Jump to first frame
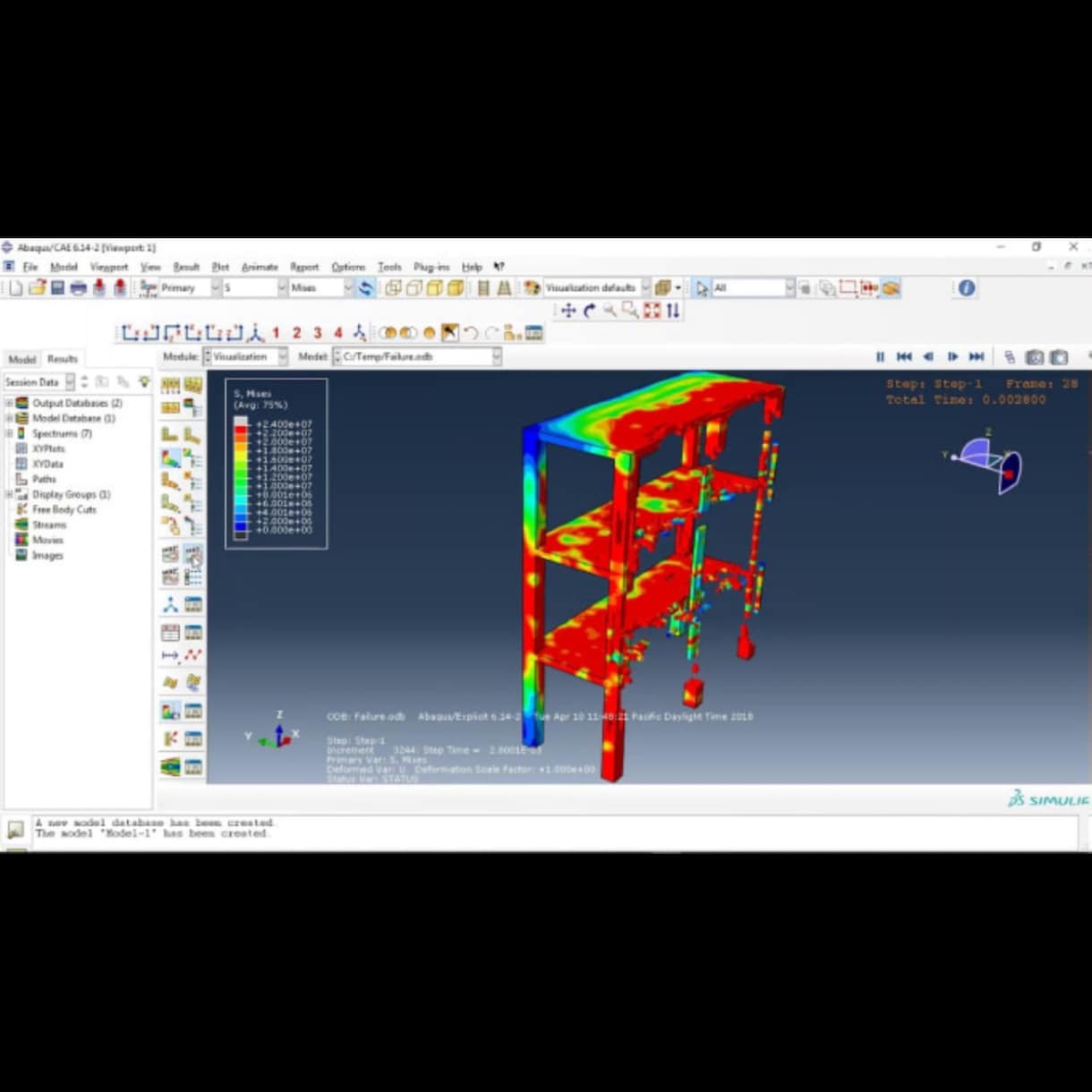 pyautogui.click(x=904, y=357)
